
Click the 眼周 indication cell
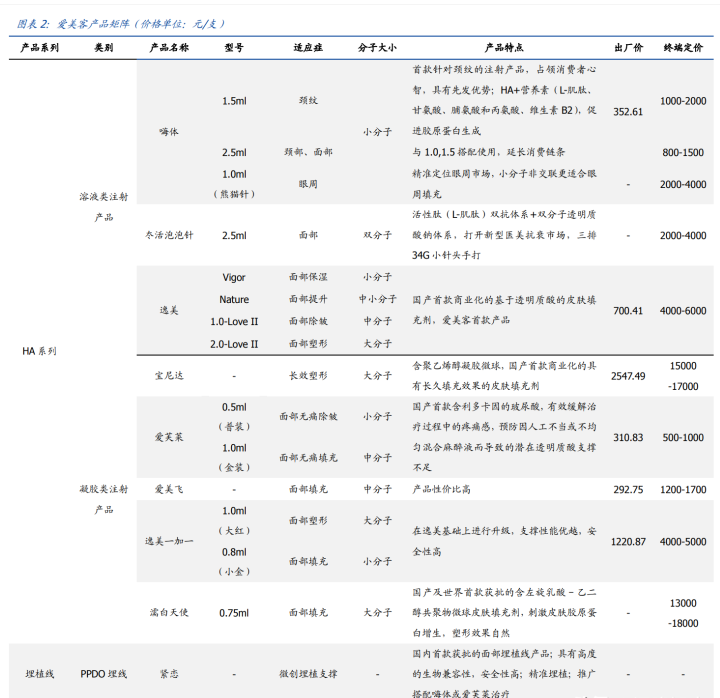pyautogui.click(x=308, y=184)
